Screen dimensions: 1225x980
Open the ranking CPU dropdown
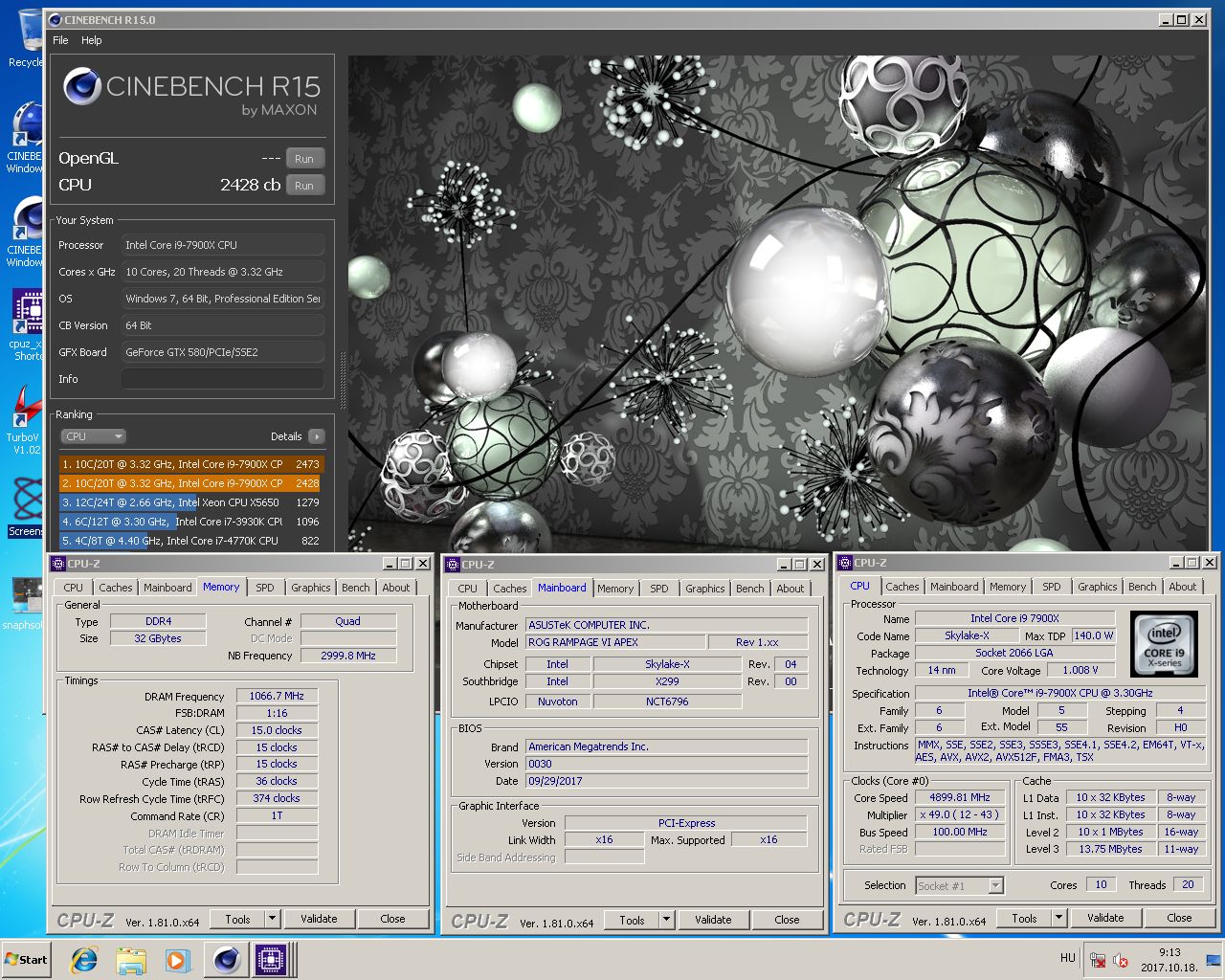[x=93, y=436]
